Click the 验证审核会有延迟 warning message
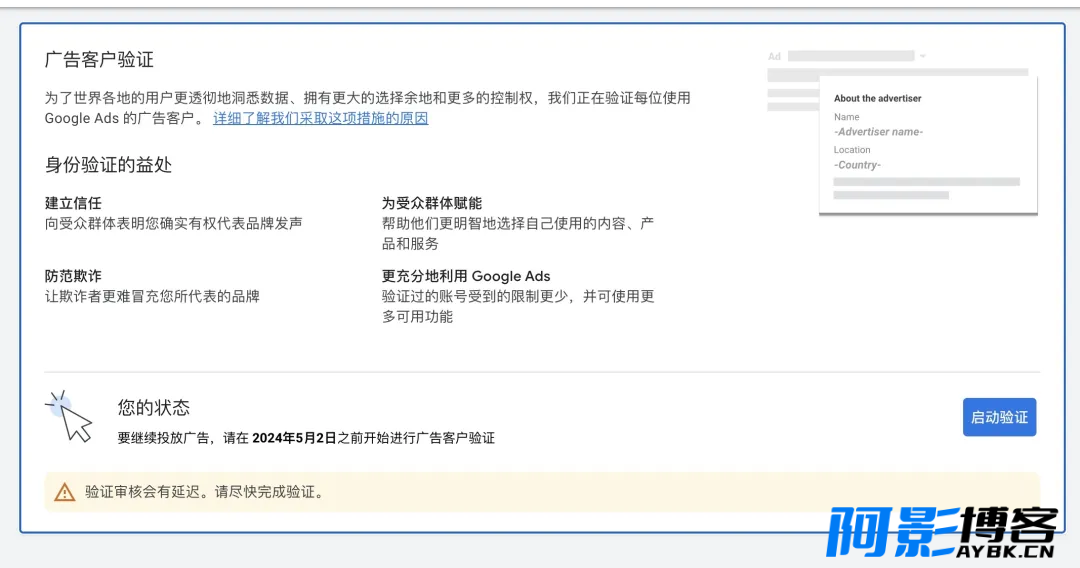Screen dimensions: 1080x568 click(205, 492)
